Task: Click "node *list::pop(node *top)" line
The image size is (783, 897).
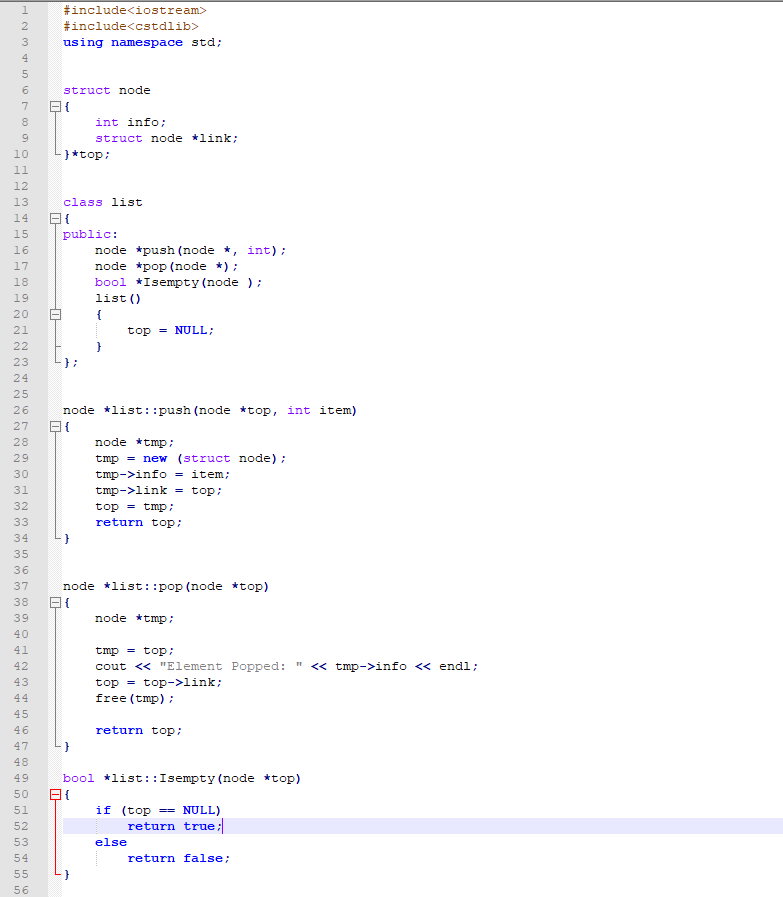Action: point(166,586)
